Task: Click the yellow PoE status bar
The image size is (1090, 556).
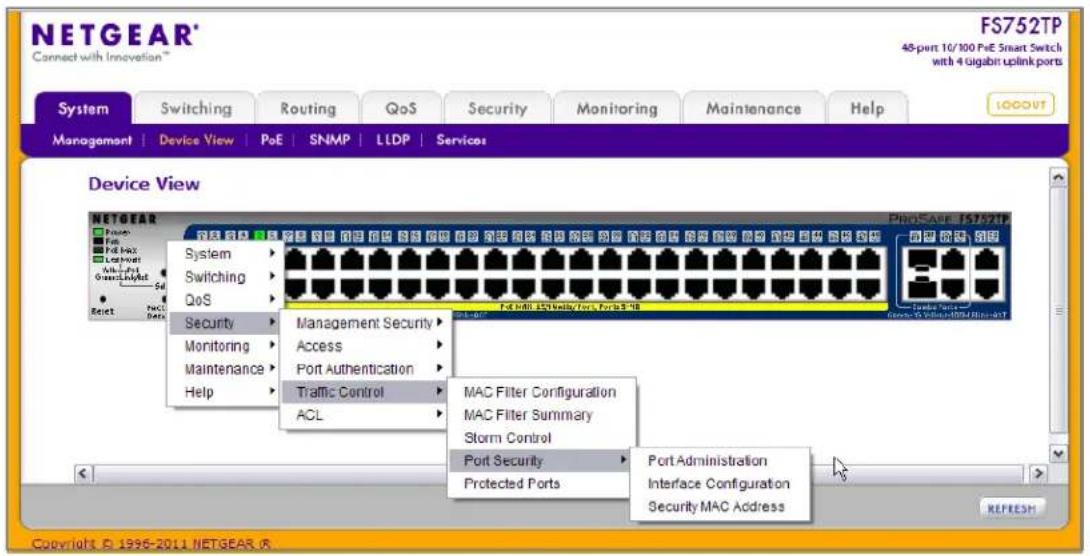Action: pyautogui.click(x=586, y=306)
